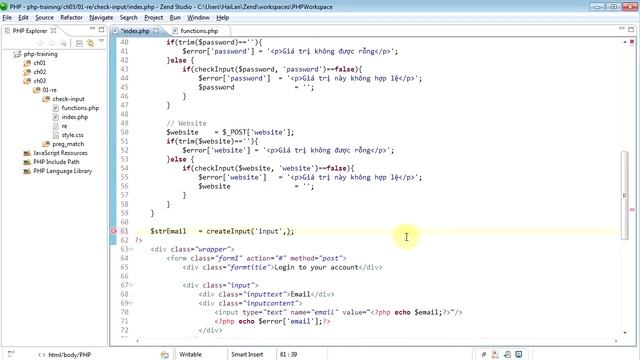This screenshot has height=360, width=640.
Task: Collapse all in PHP Explorer toolbar
Action: click(x=79, y=43)
